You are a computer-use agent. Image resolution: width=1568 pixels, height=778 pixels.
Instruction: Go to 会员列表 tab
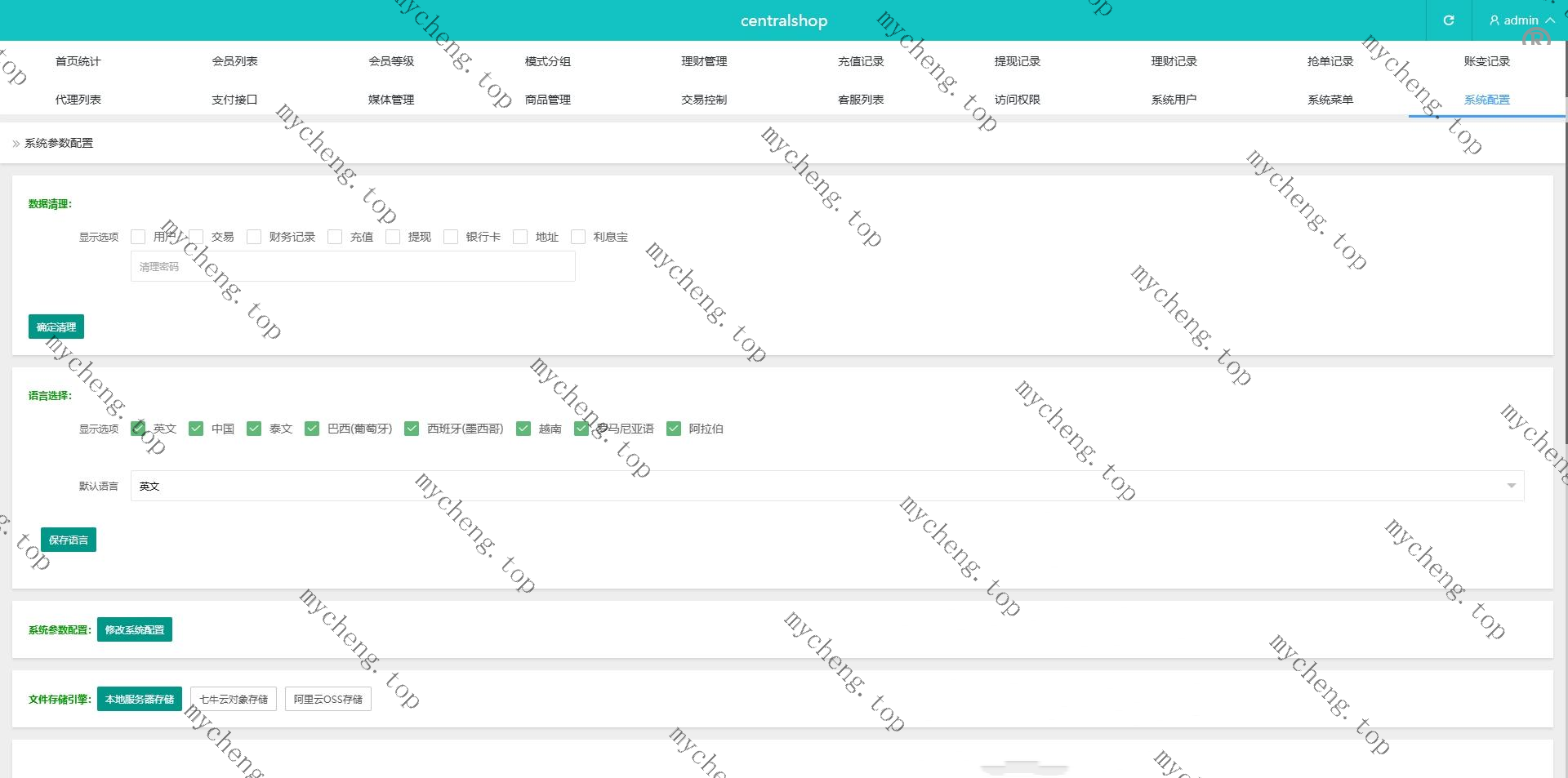(234, 61)
